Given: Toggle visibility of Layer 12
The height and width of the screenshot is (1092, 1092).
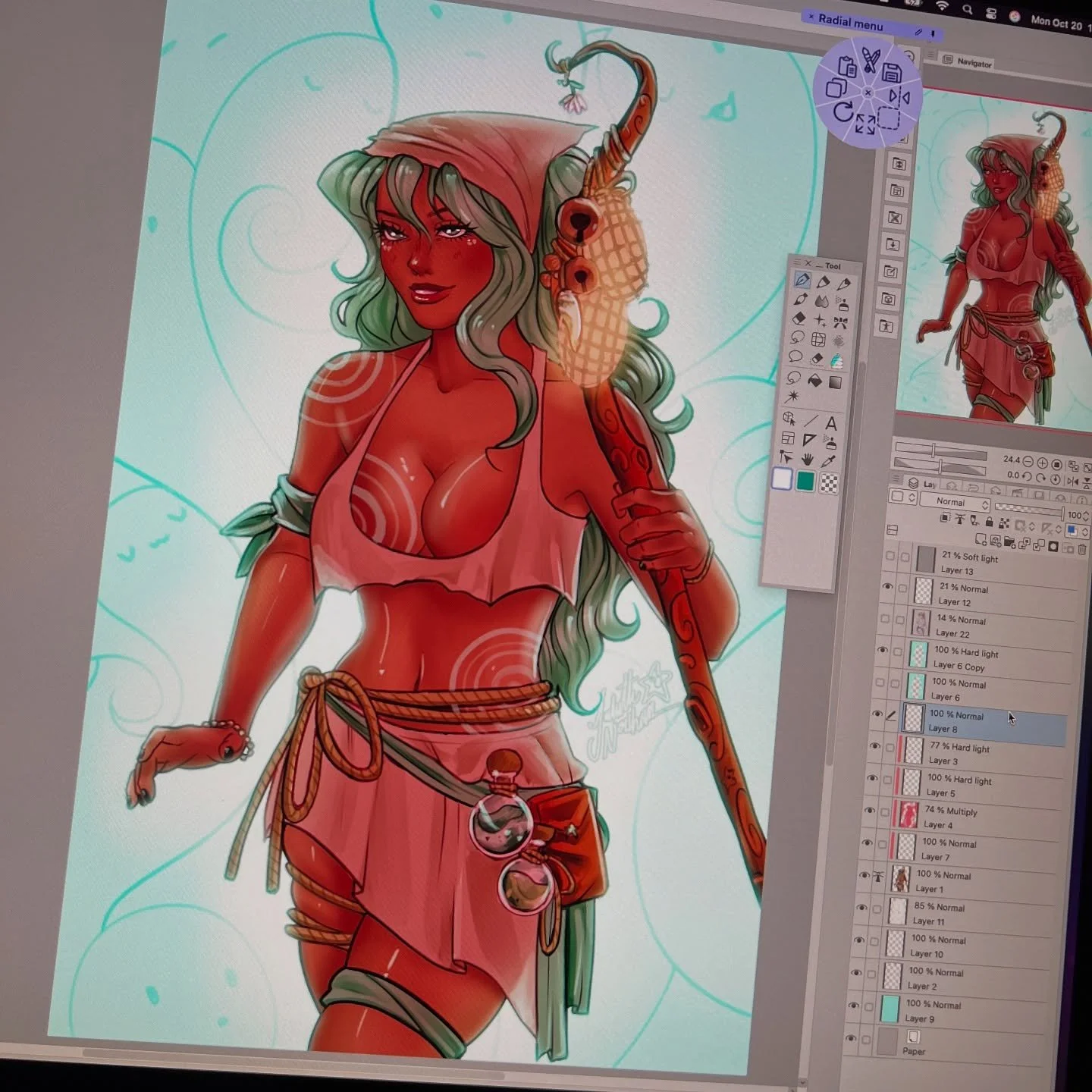Looking at the screenshot, I should [887, 586].
